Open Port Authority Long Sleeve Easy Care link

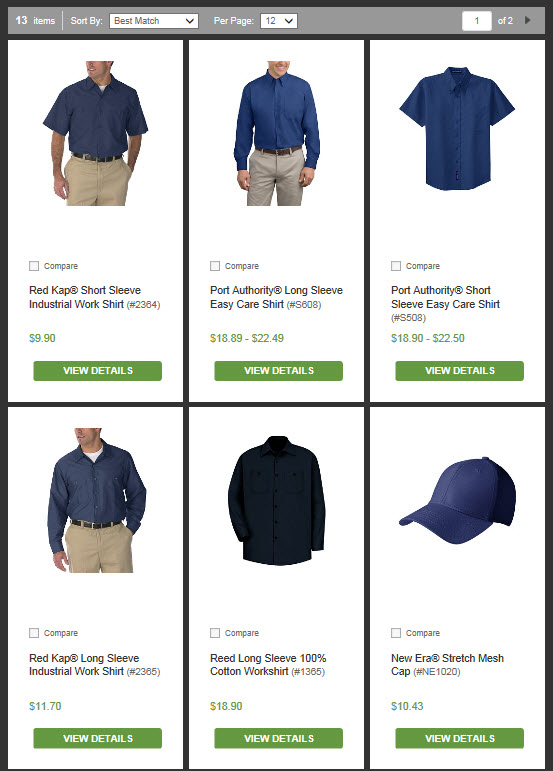276,297
